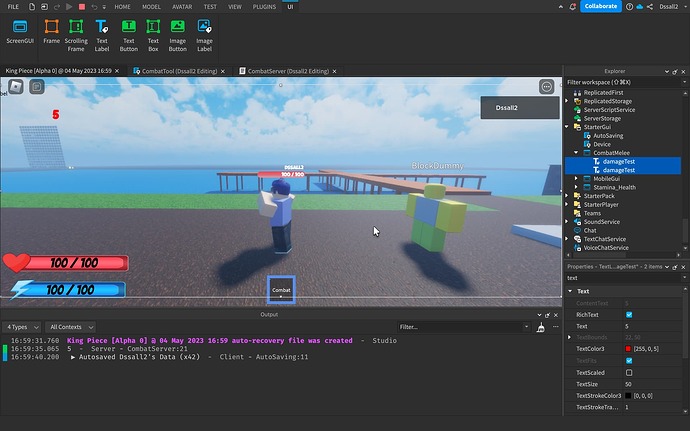Insert an Image Button
Image resolution: width=690 pixels, height=431 pixels.
click(x=177, y=36)
